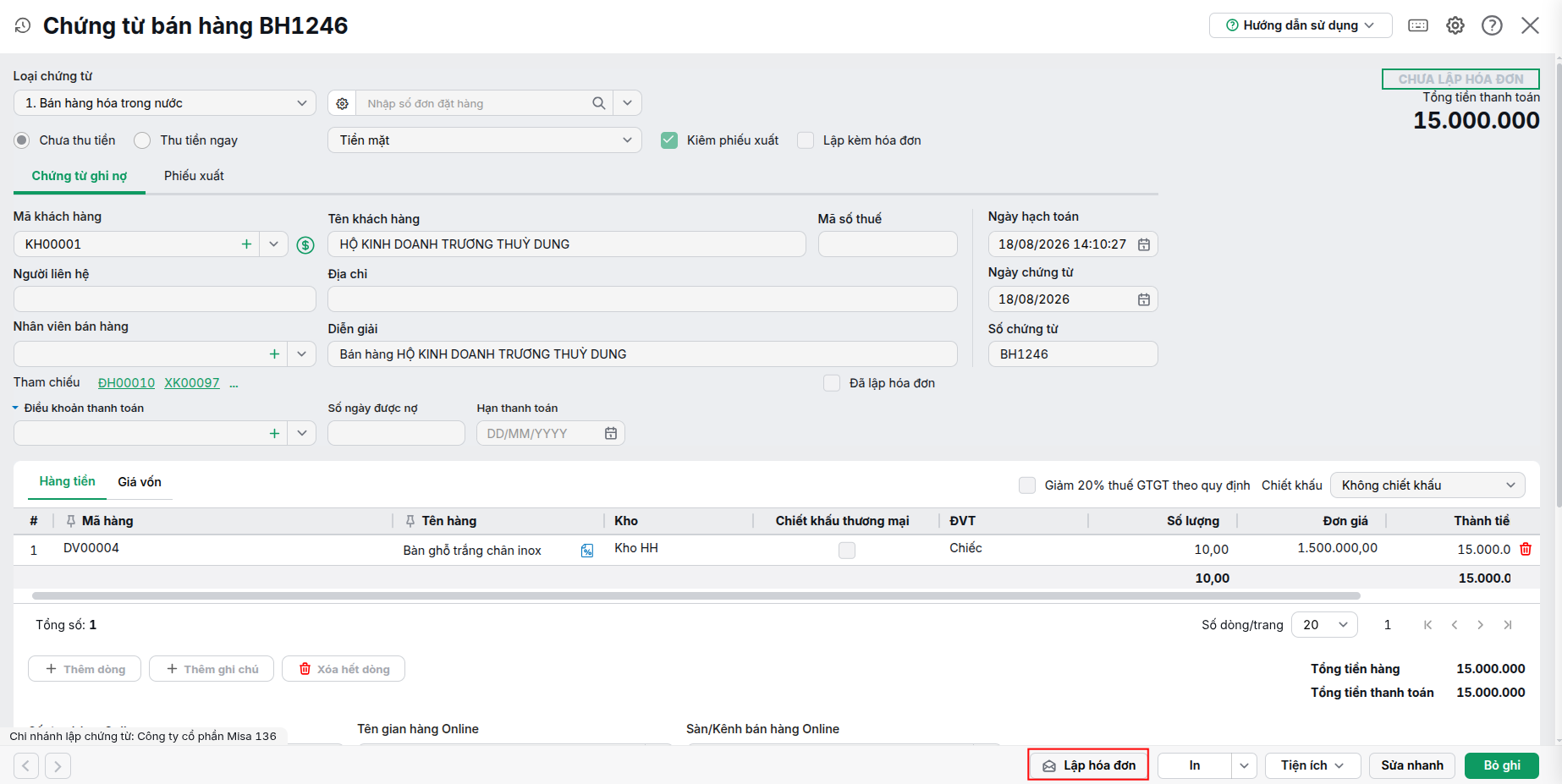
Task: Select the Chưa thu tiền radio option
Action: [x=22, y=140]
